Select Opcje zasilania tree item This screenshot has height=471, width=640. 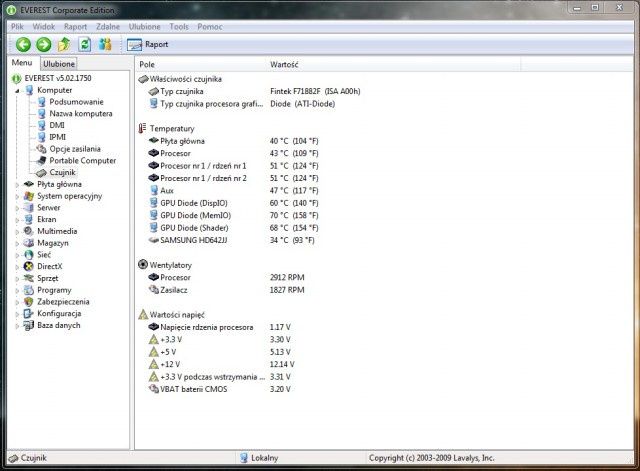click(x=75, y=149)
